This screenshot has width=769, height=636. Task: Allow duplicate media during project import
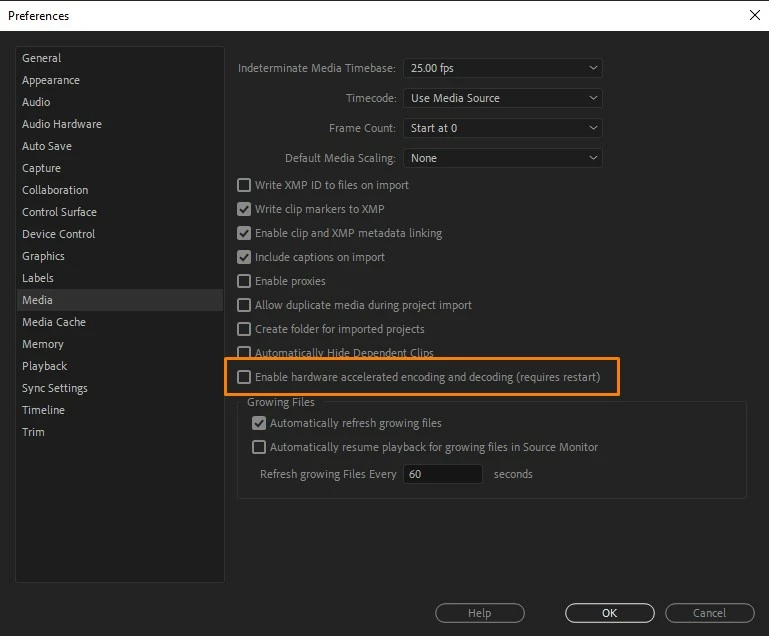[244, 305]
